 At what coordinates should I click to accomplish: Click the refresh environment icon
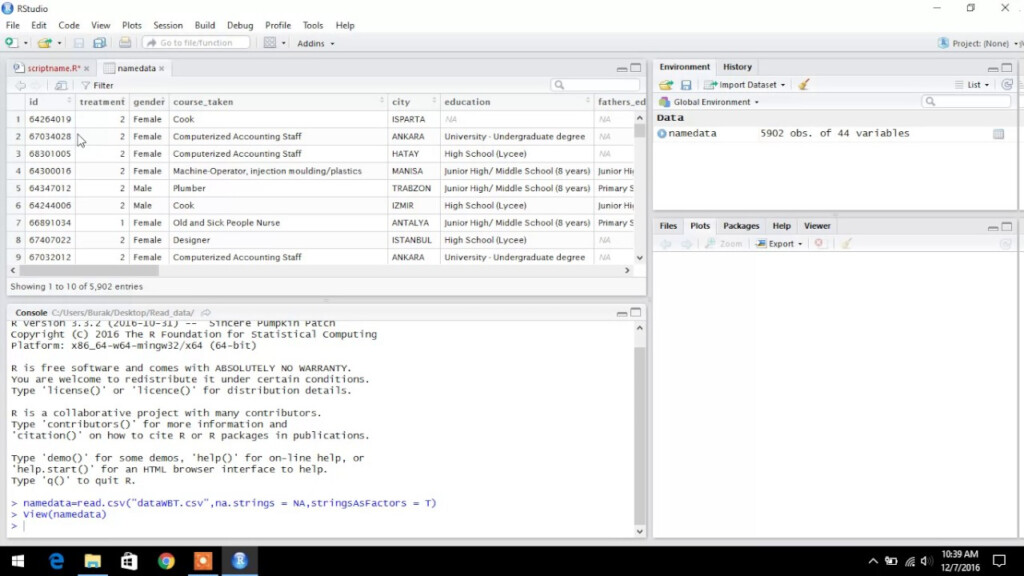coord(1007,85)
